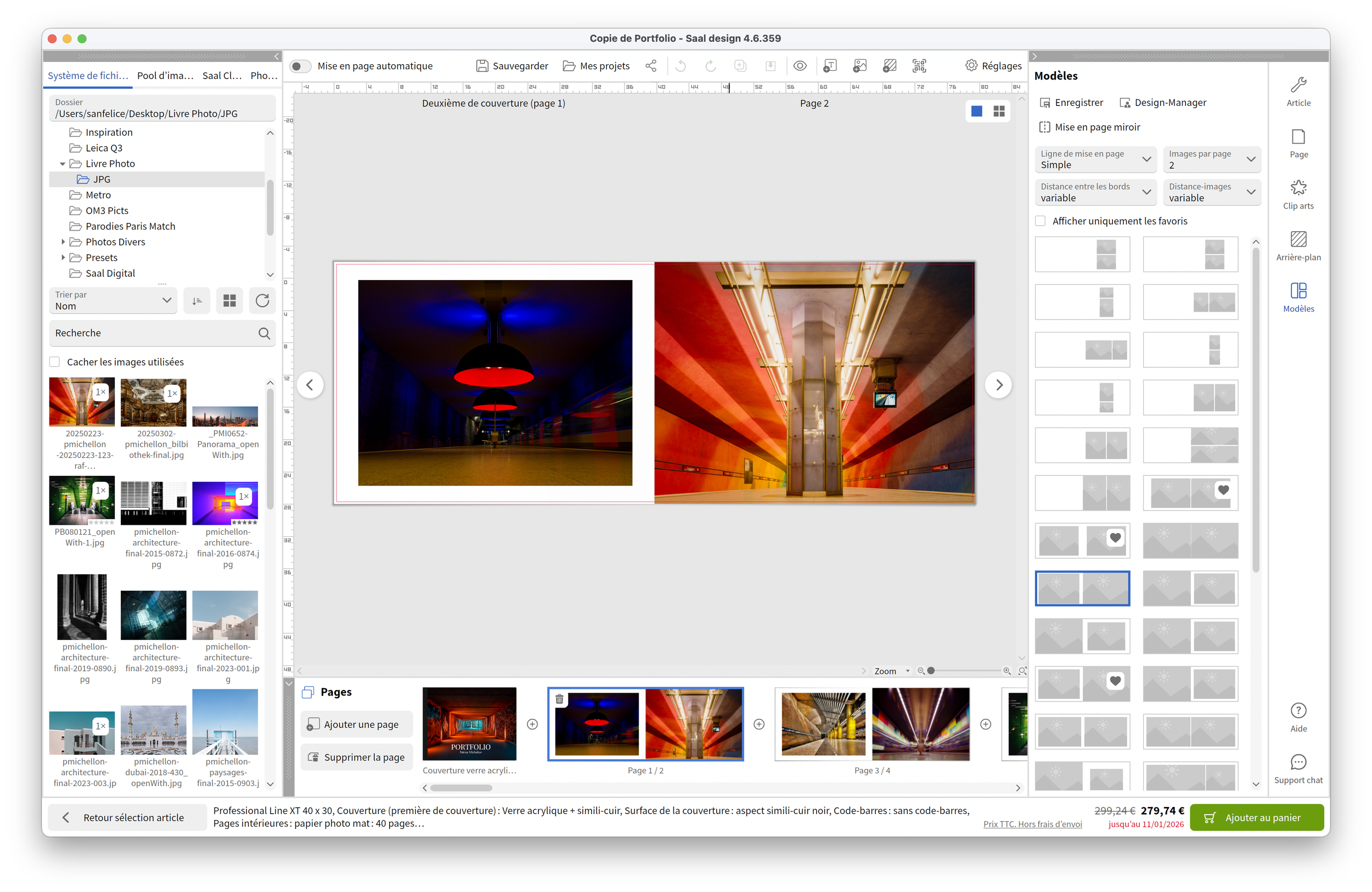
Task: Switch file browser to grid view
Action: click(229, 300)
